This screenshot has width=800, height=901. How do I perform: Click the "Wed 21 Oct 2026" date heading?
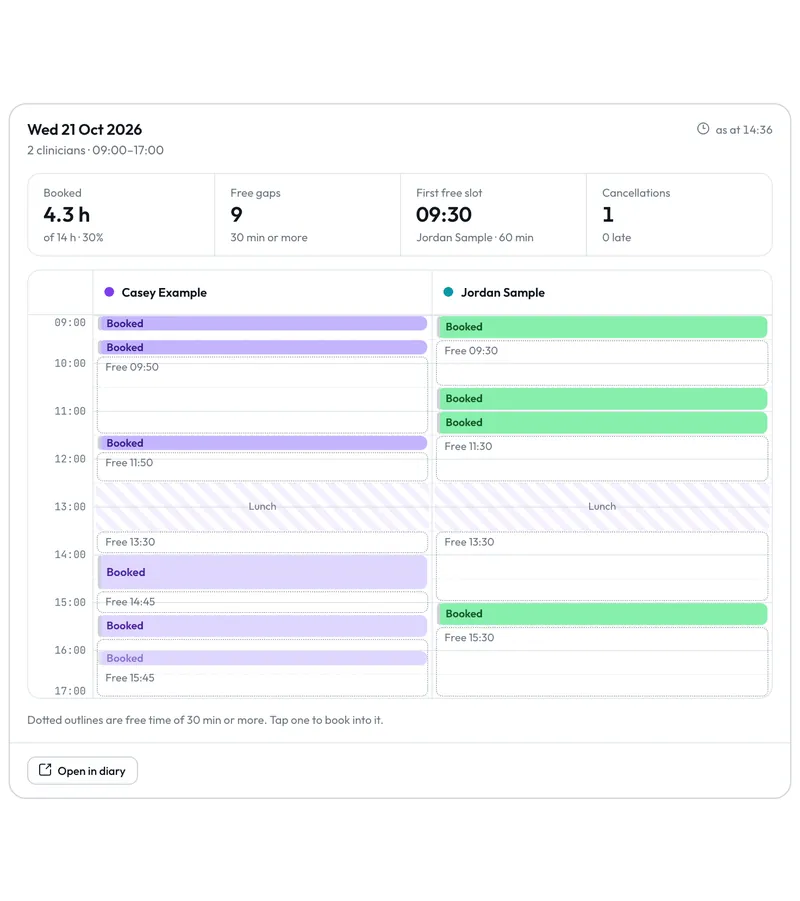point(84,130)
